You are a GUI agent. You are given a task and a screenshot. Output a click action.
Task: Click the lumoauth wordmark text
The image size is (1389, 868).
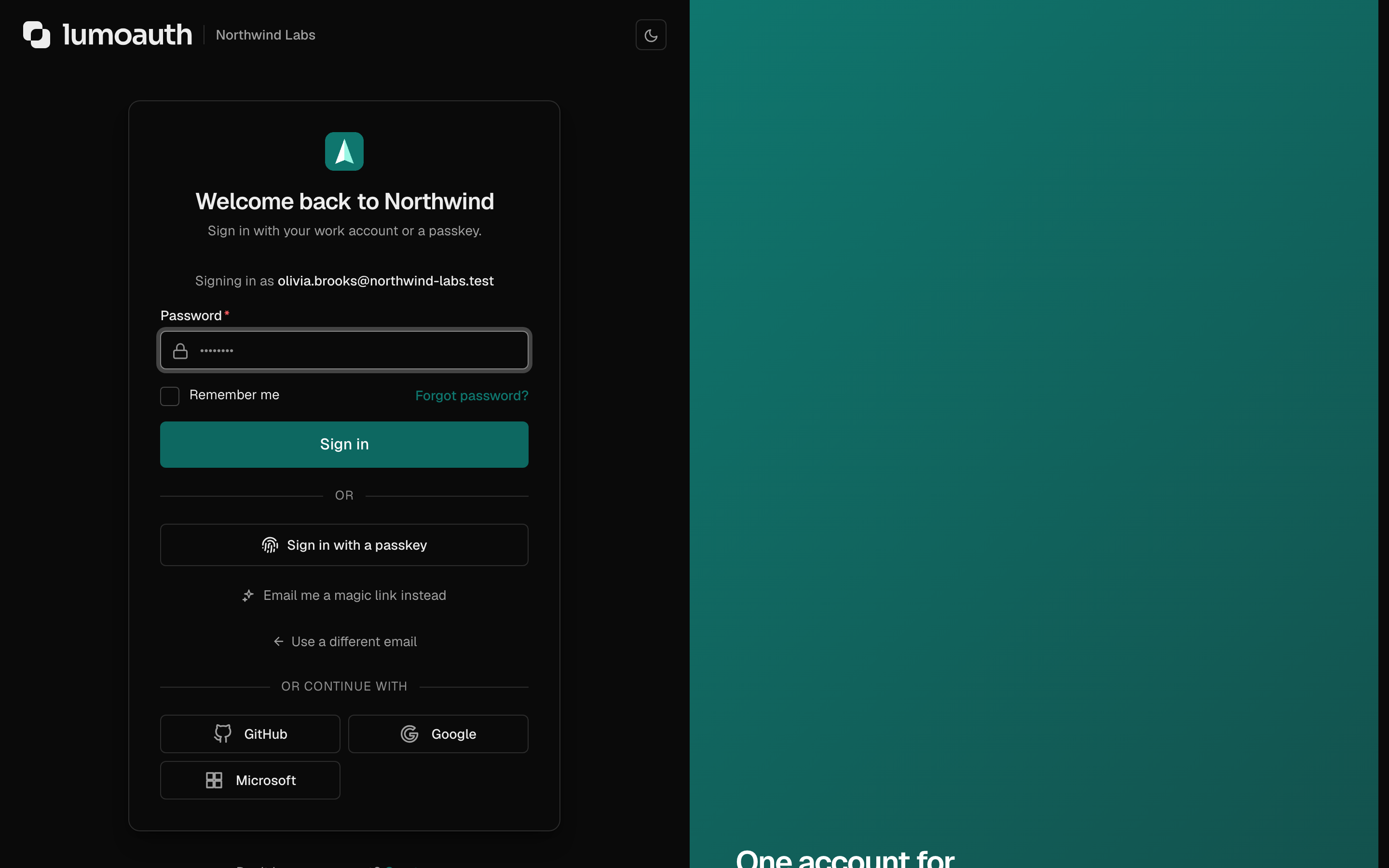127,34
